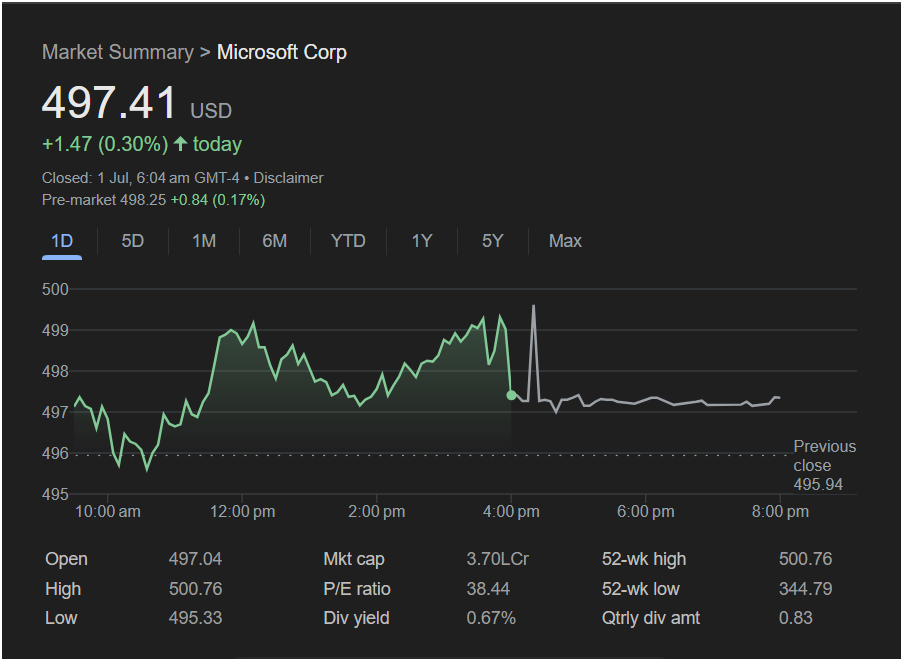Click the after-hours grey price spike peak

pyautogui.click(x=534, y=306)
